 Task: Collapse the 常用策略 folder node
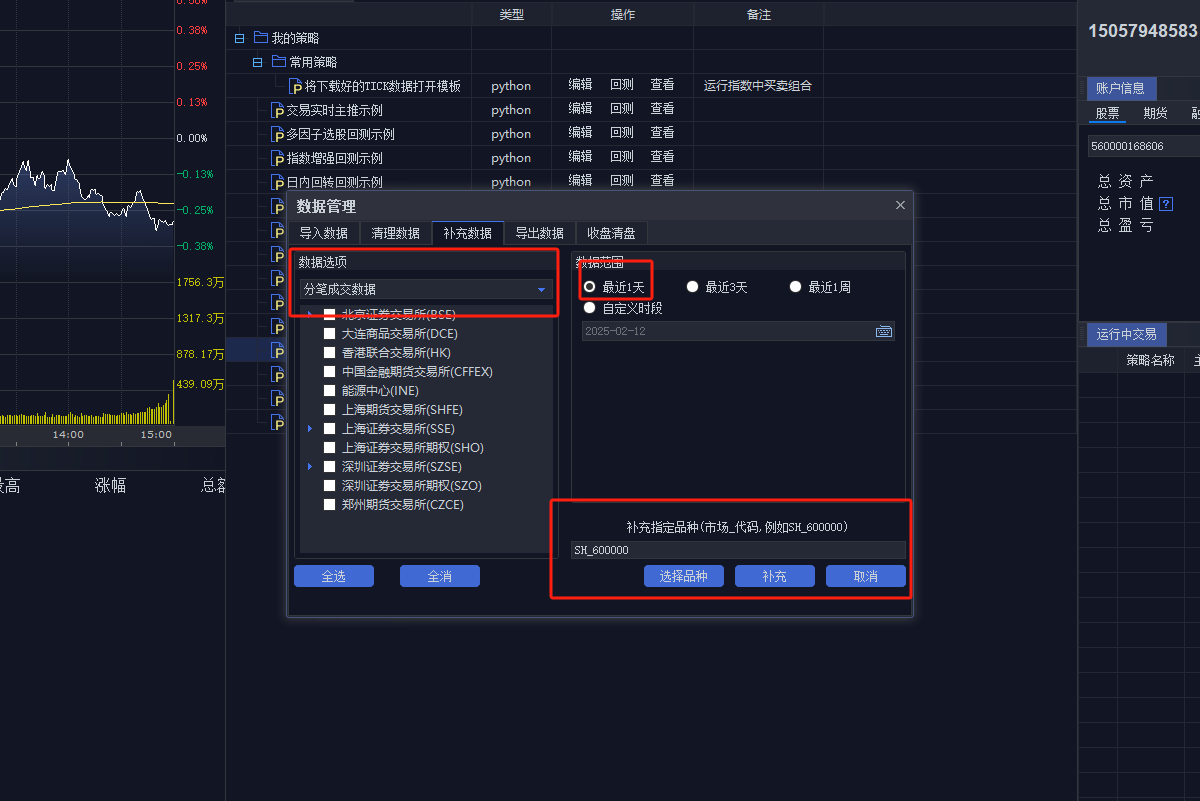pyautogui.click(x=257, y=62)
